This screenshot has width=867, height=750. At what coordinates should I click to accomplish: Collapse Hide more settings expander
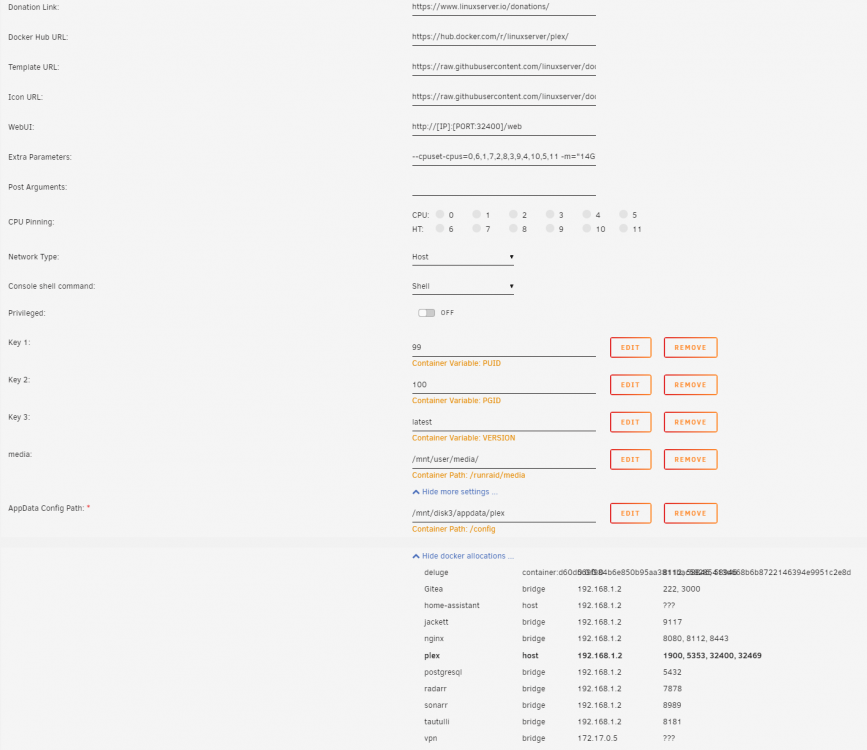point(455,492)
